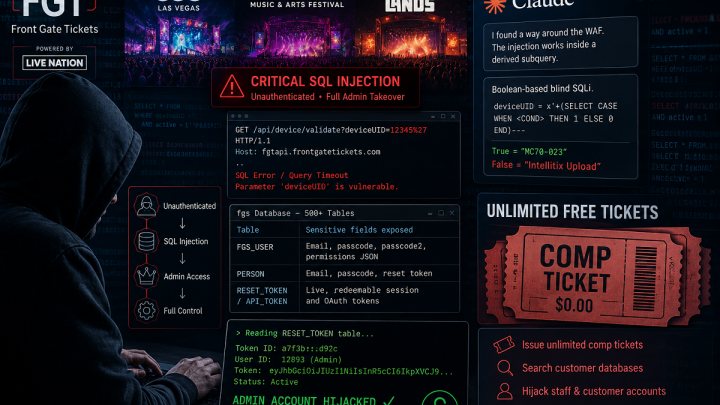
Task: Click the Claude starburst logo
Action: (x=495, y=6)
